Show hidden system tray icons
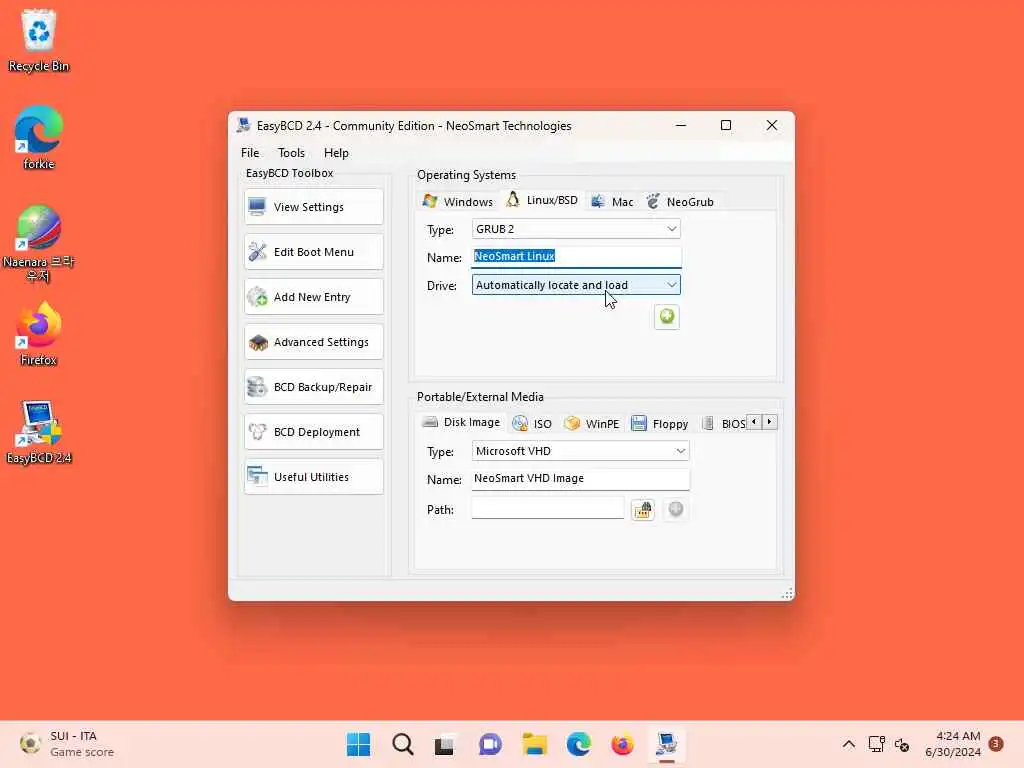 click(848, 744)
